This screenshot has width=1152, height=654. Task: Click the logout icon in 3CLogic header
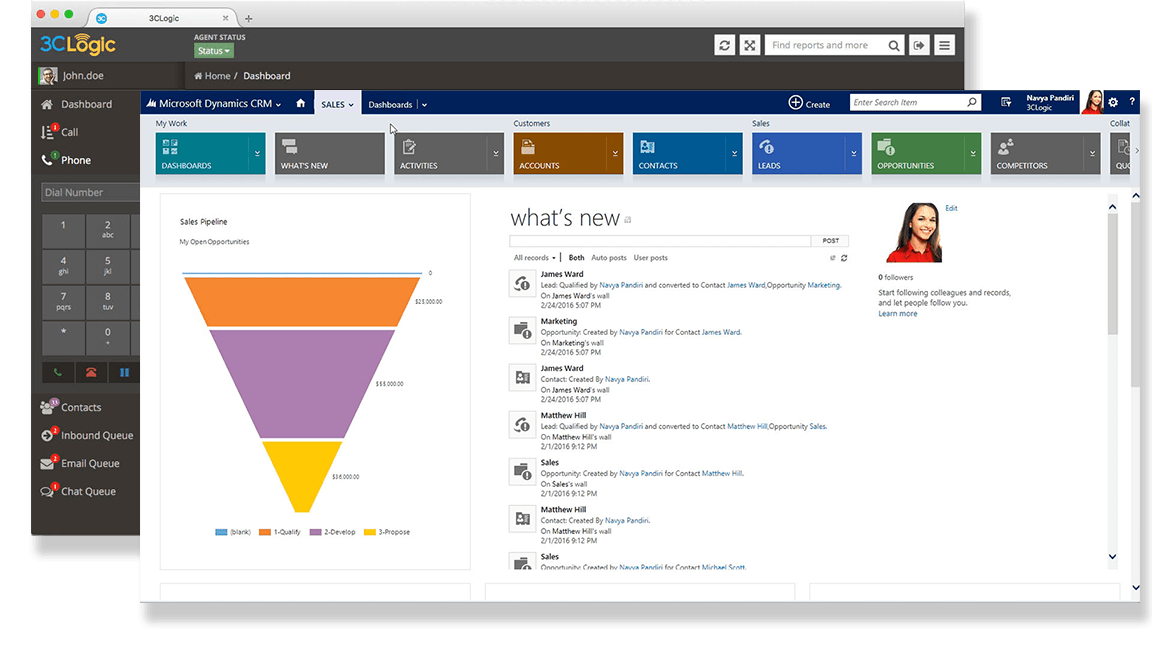pyautogui.click(x=919, y=46)
